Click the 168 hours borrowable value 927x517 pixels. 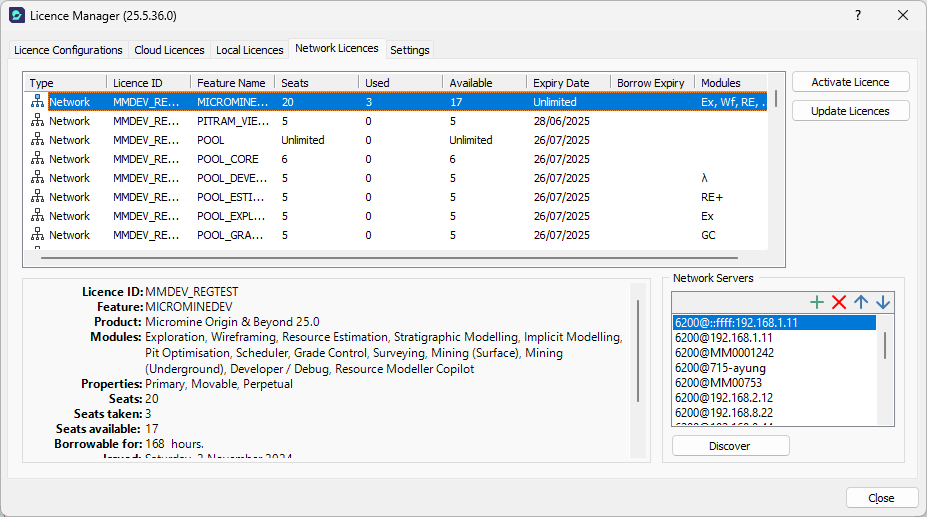[174, 444]
